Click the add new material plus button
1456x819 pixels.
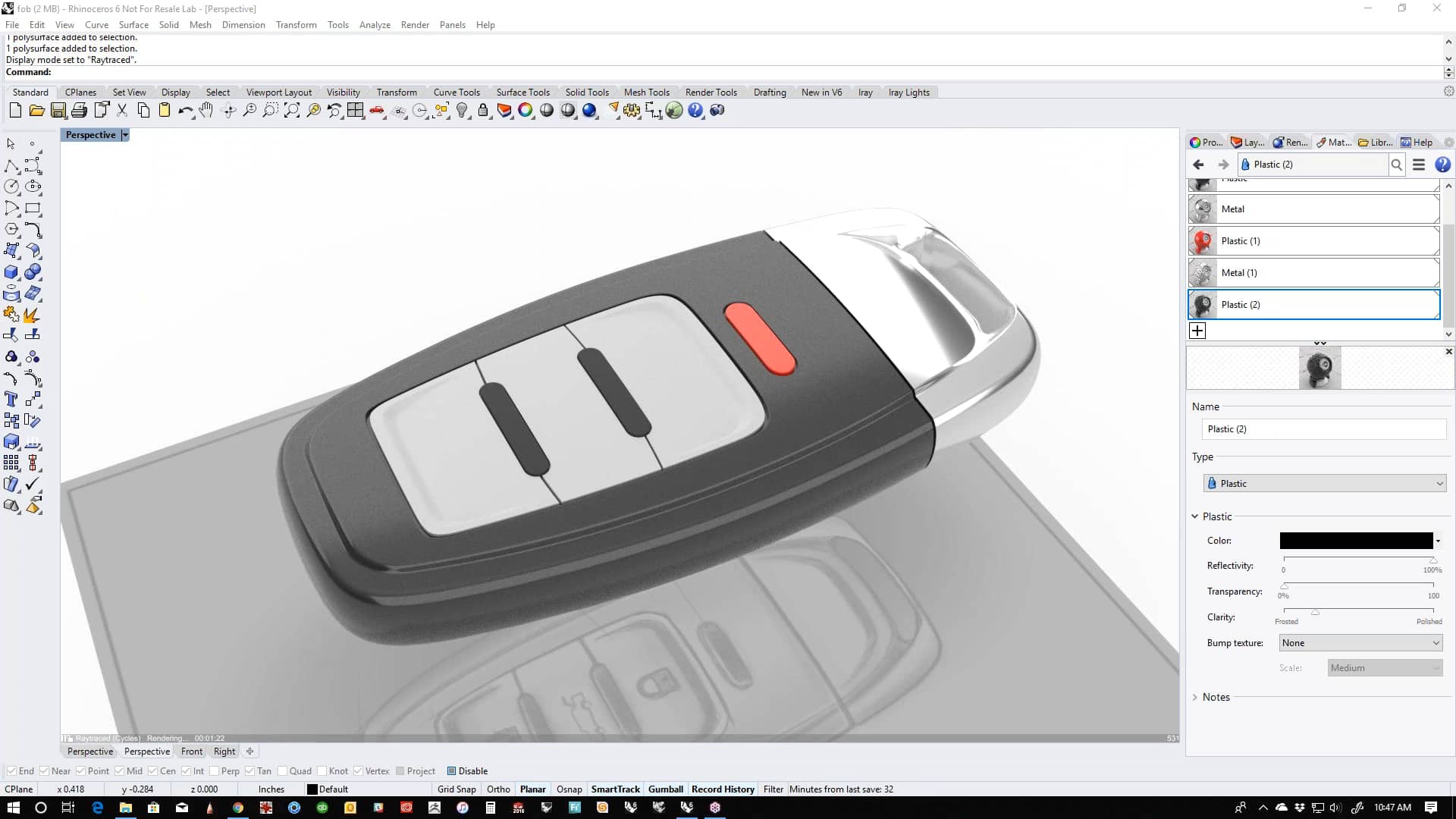[1198, 331]
